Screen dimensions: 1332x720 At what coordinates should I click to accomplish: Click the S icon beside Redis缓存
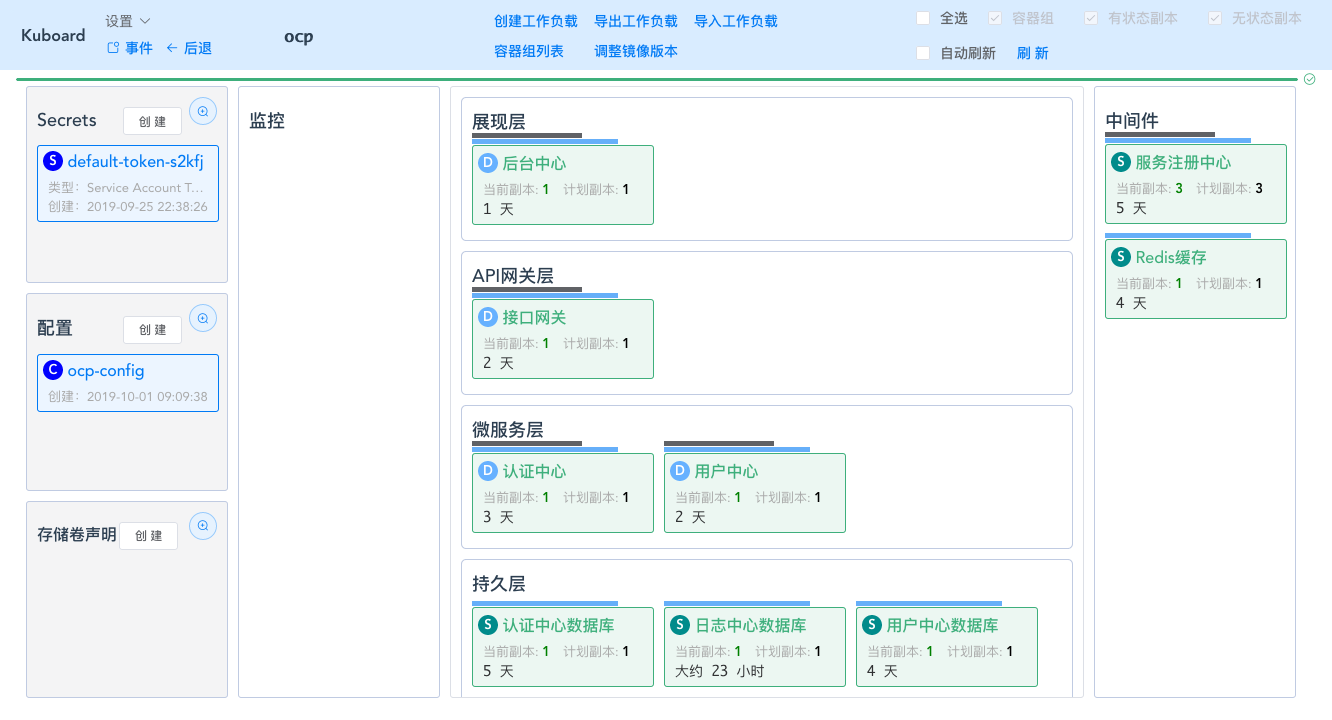click(x=1121, y=257)
